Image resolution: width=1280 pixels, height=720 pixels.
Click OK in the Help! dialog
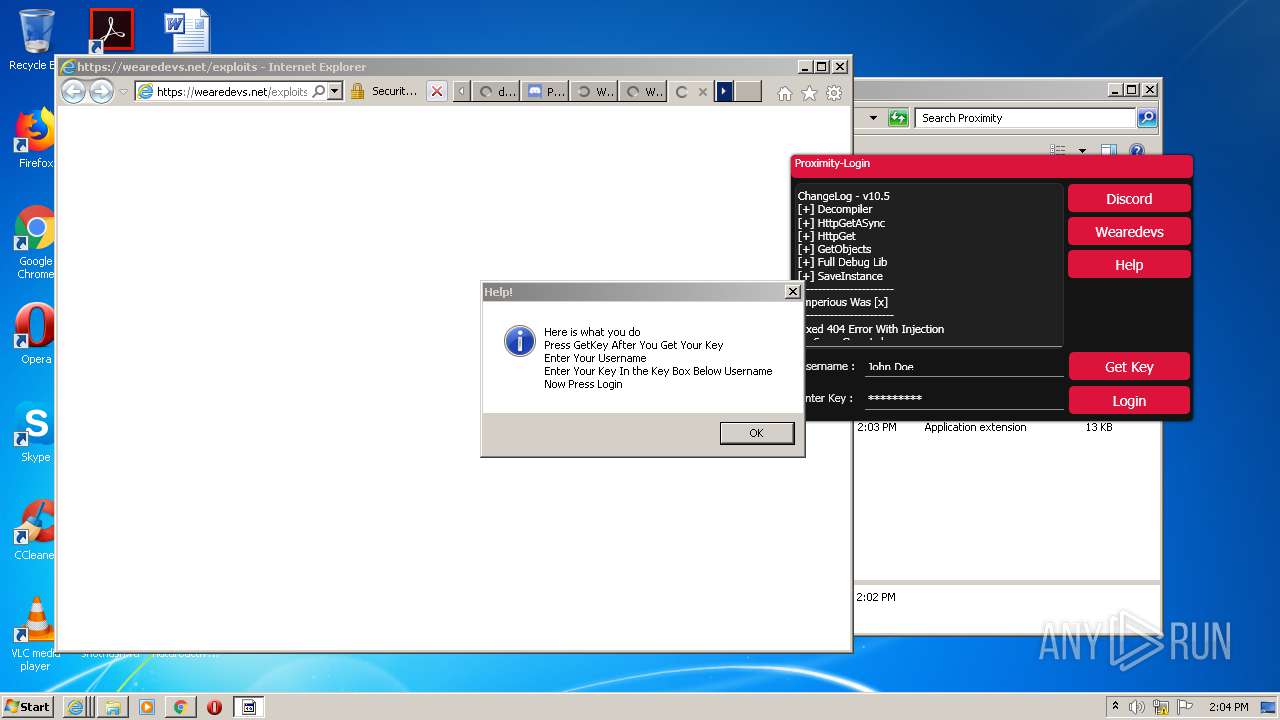click(x=757, y=433)
